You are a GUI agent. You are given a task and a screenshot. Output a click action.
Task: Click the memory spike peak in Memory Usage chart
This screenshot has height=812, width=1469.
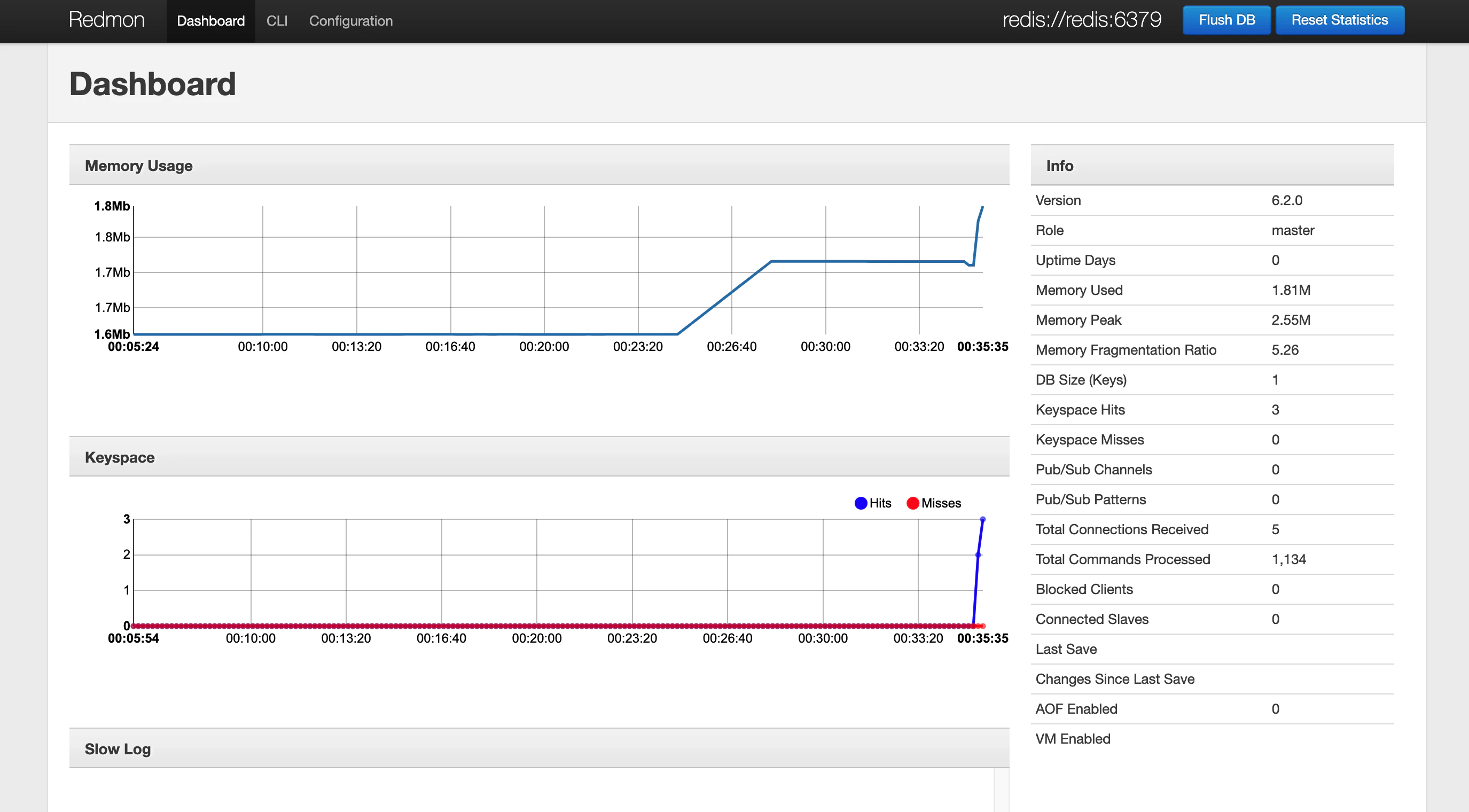982,208
